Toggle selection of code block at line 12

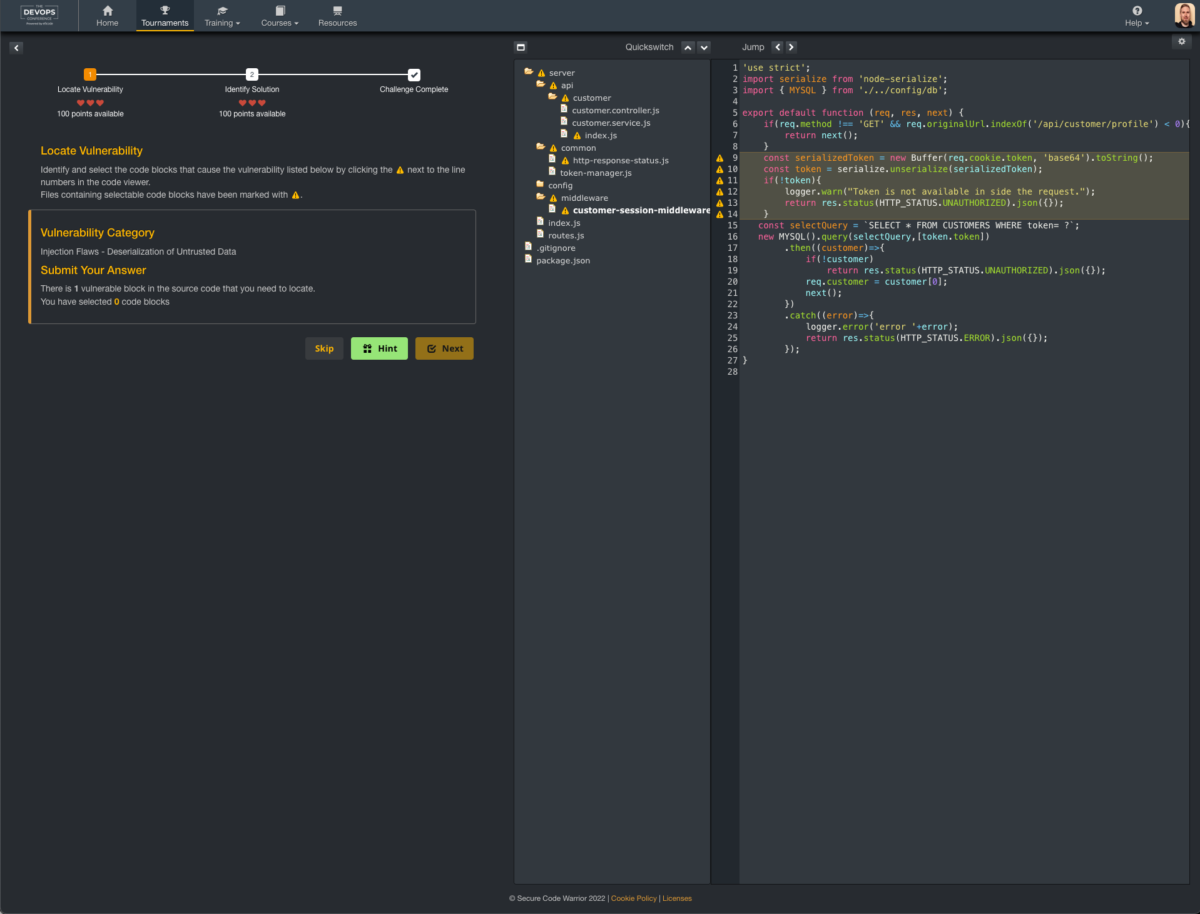[720, 191]
